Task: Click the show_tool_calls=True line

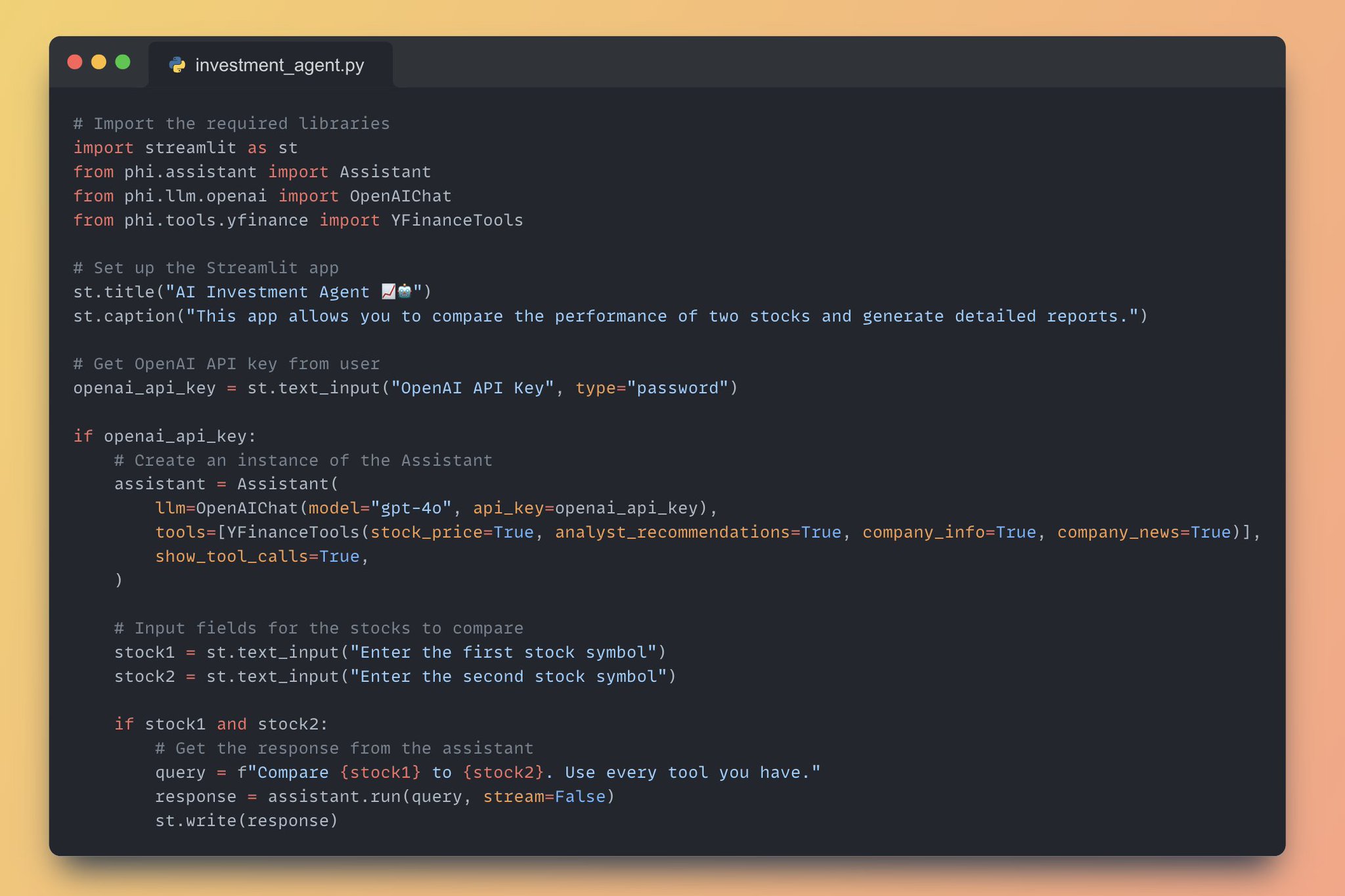Action: [263, 557]
